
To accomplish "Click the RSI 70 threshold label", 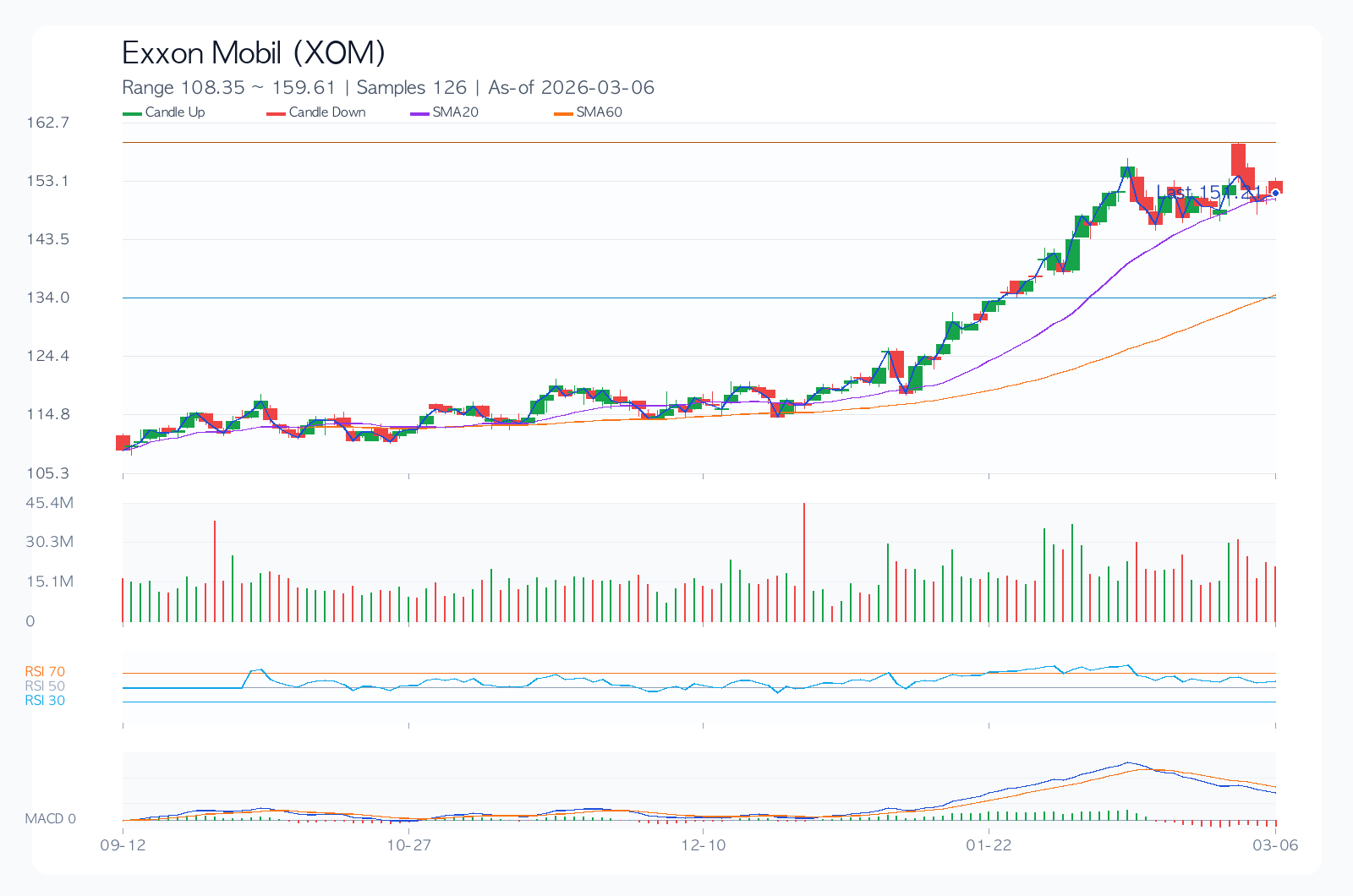I will [45, 672].
